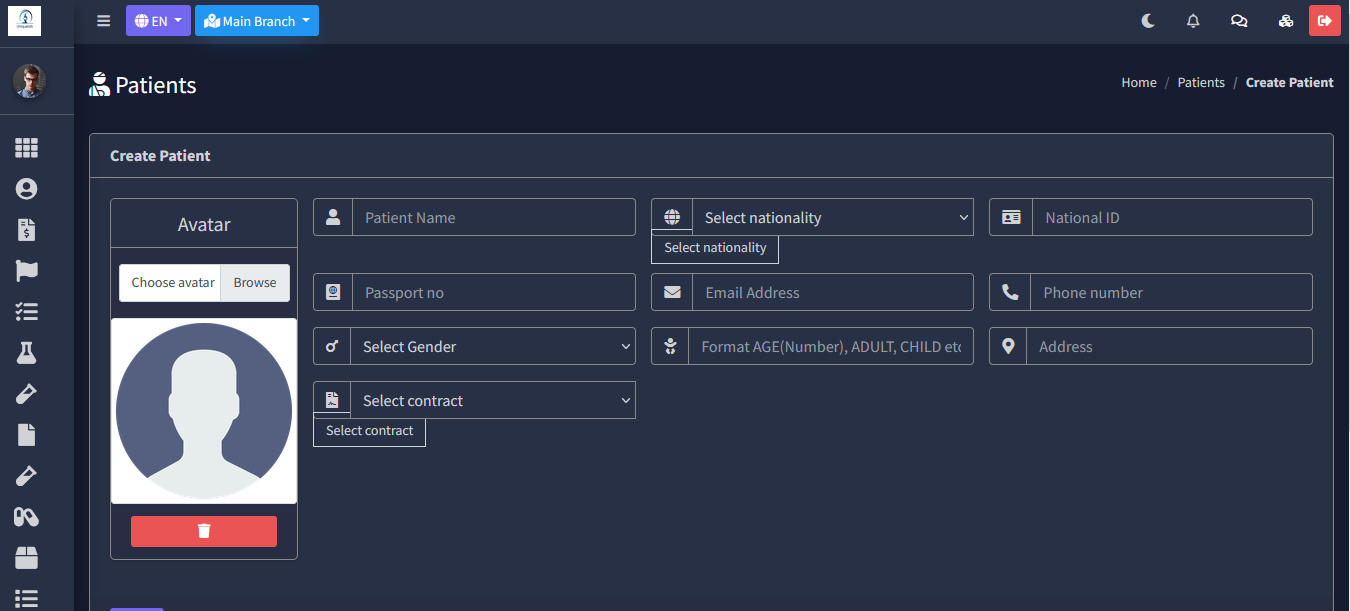The height and width of the screenshot is (611, 1350).
Task: Open the task list icon in sidebar
Action: click(26, 312)
